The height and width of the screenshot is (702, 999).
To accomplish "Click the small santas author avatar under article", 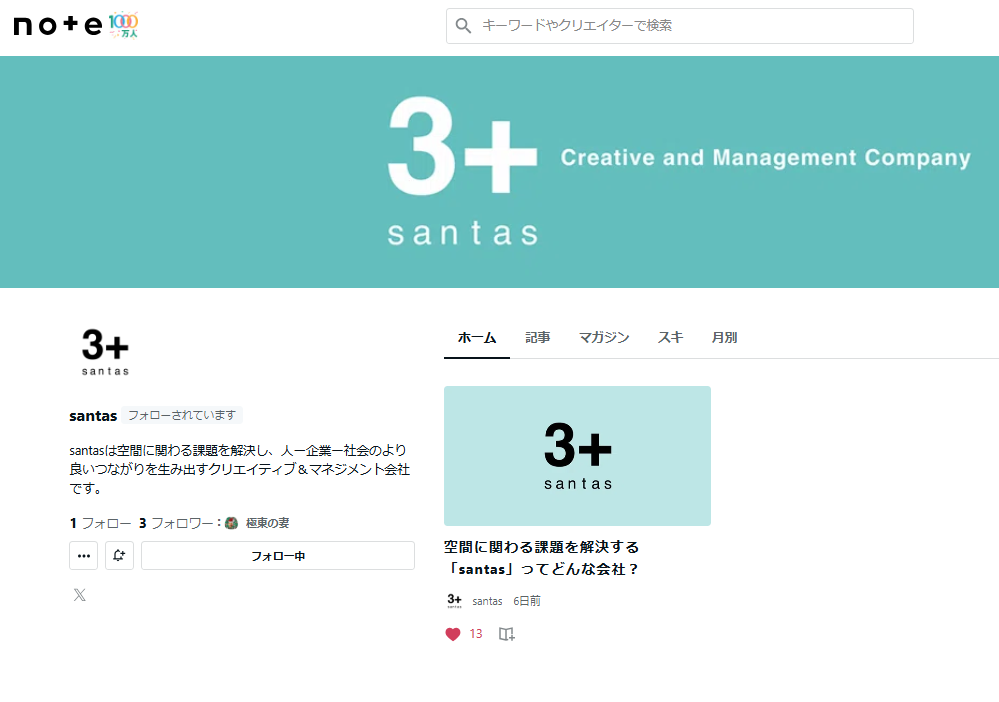I will point(454,601).
